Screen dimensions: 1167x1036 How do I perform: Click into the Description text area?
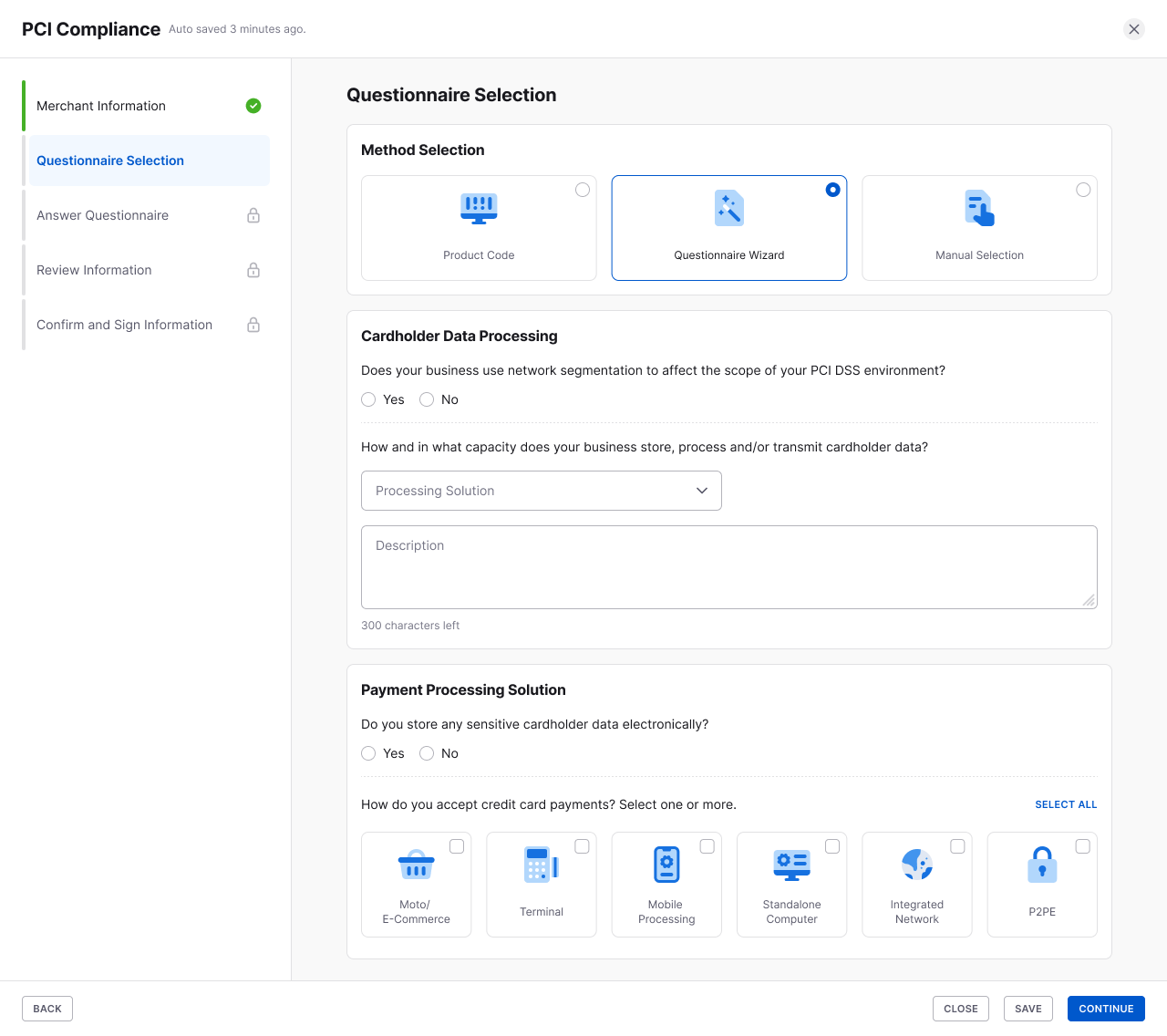729,567
